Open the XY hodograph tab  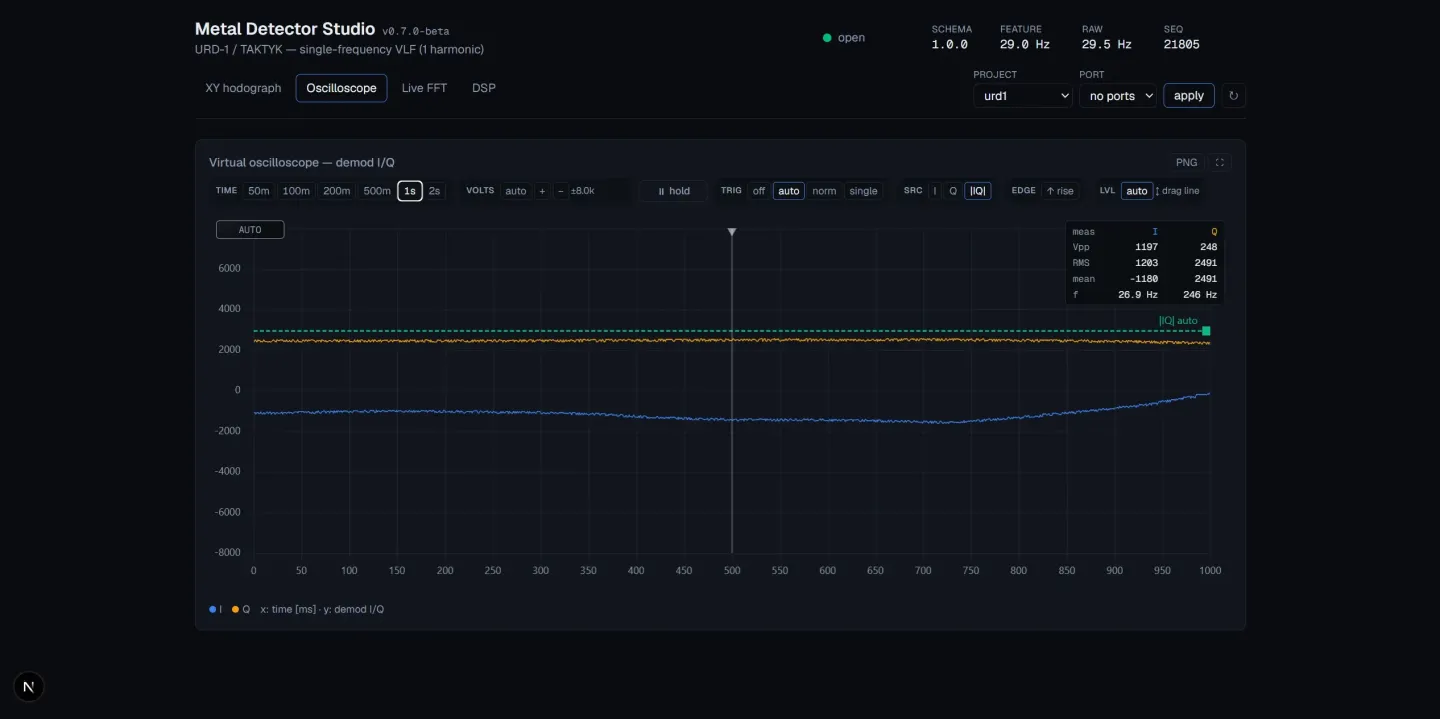tap(243, 88)
